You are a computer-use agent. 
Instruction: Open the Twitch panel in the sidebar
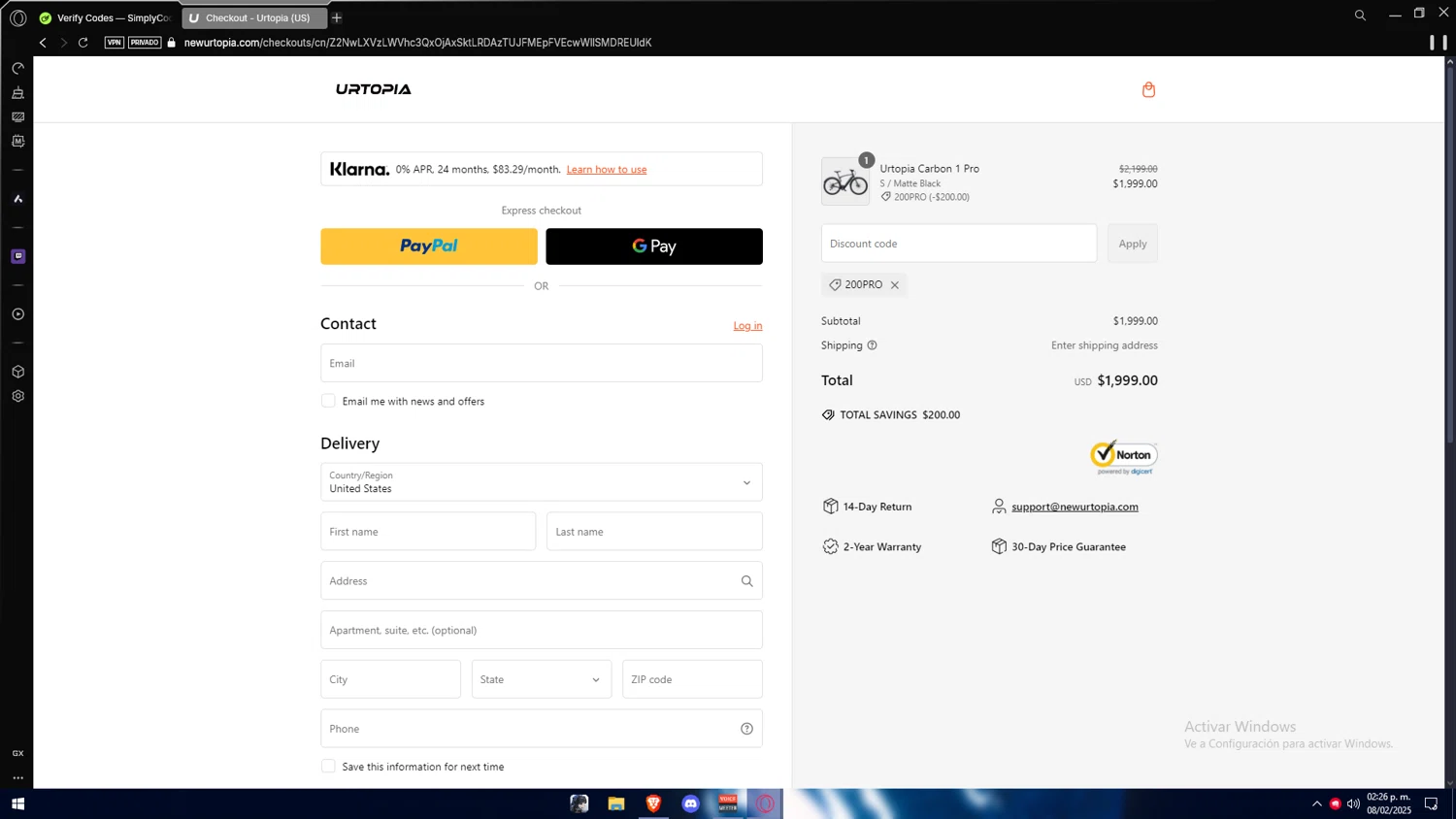click(17, 256)
